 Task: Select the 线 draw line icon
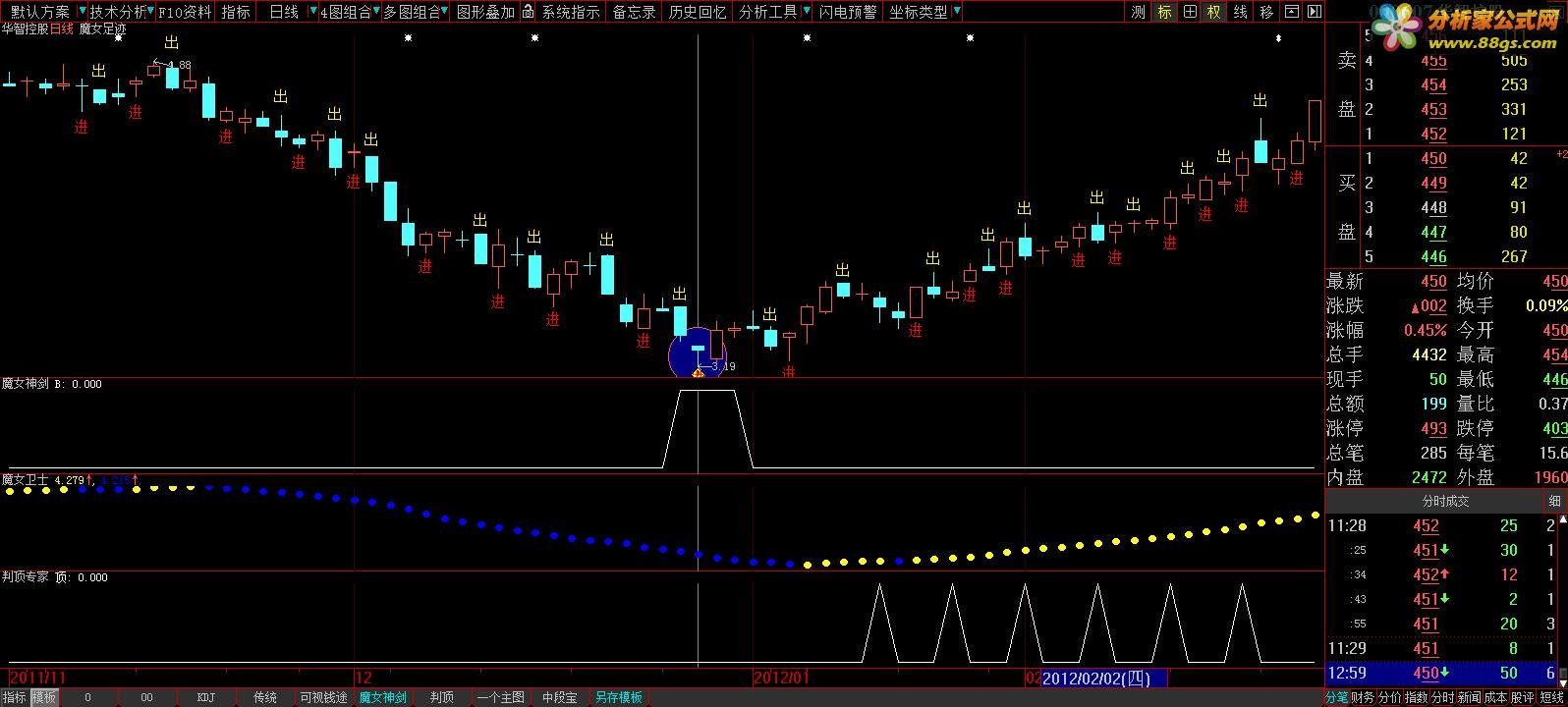(x=1241, y=12)
